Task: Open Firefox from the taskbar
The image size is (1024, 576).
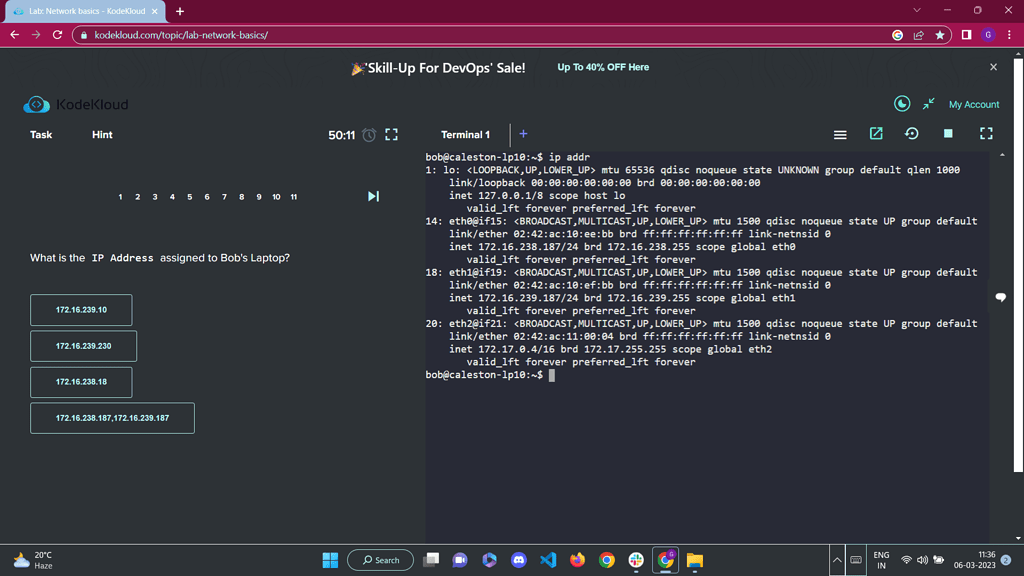Action: point(577,560)
